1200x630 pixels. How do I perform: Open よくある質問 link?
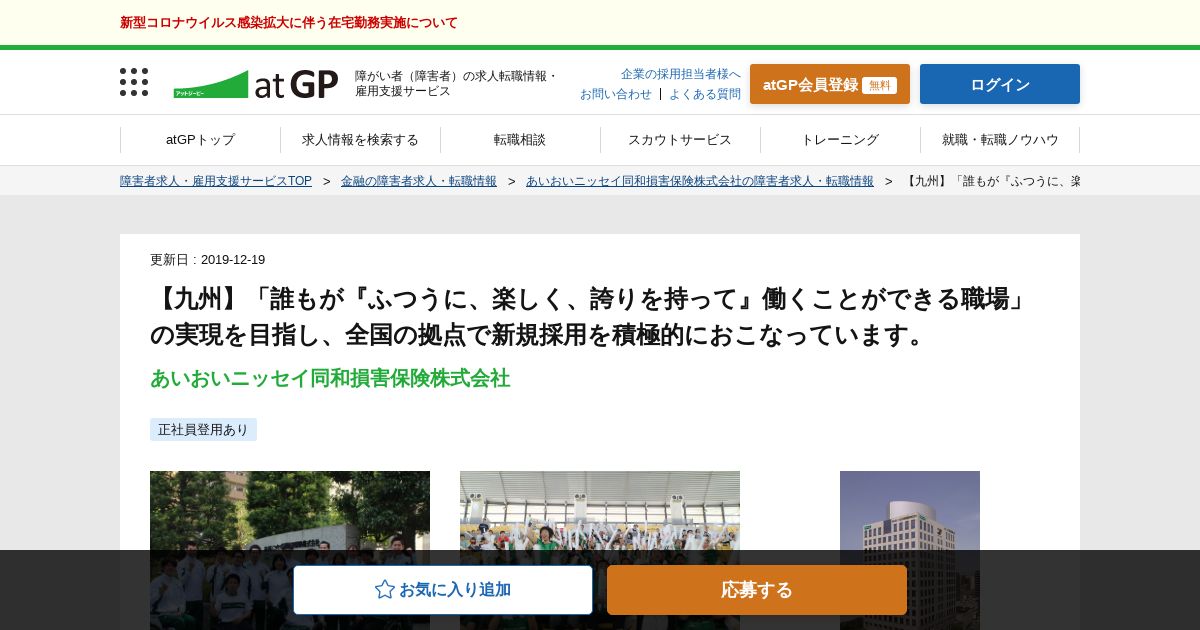pyautogui.click(x=705, y=94)
